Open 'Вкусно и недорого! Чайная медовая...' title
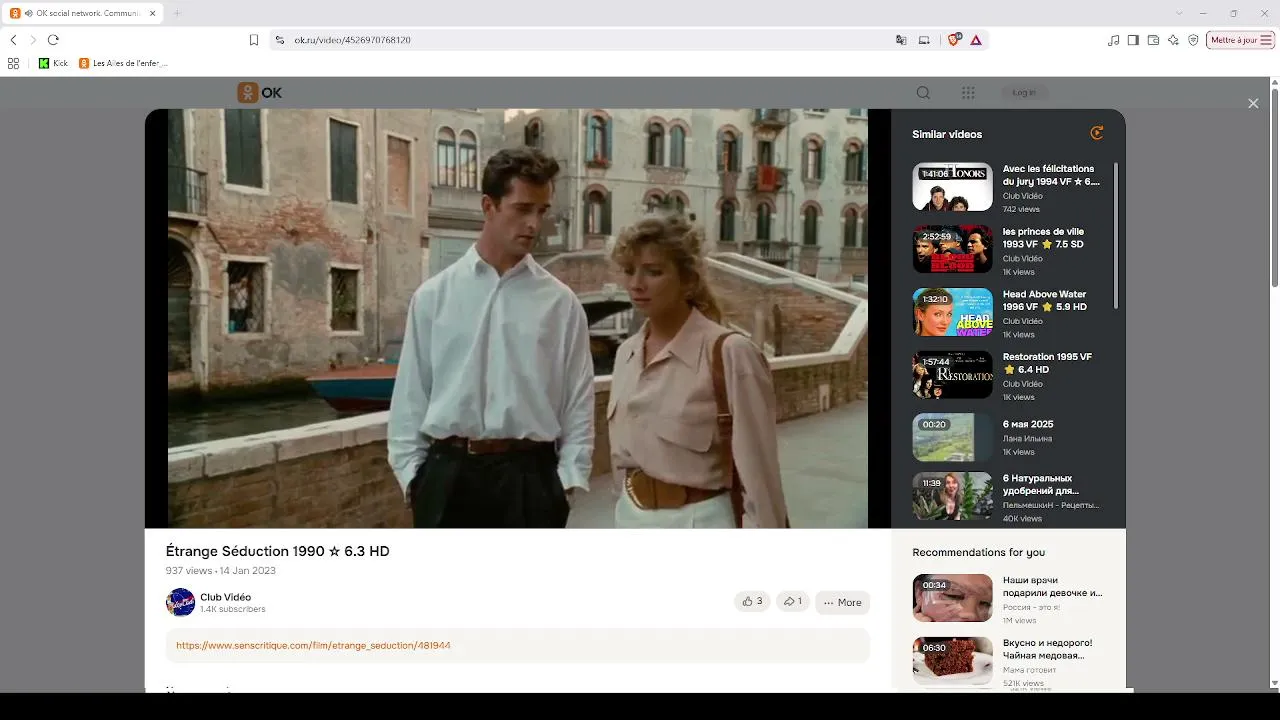Image resolution: width=1280 pixels, height=720 pixels. tap(1048, 649)
